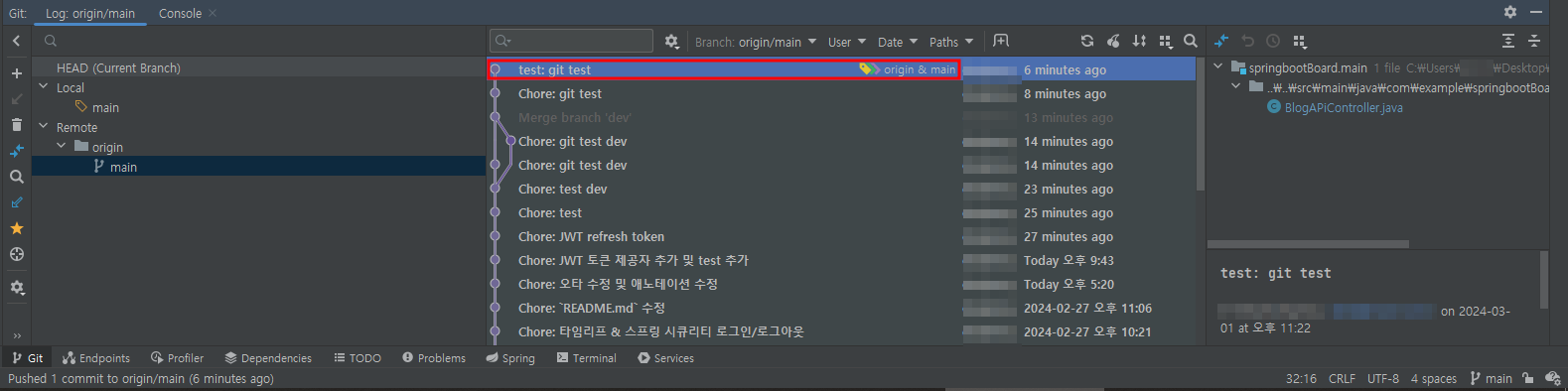Open the Profiler tool window
Image resolution: width=1568 pixels, height=391 pixels.
point(177,358)
